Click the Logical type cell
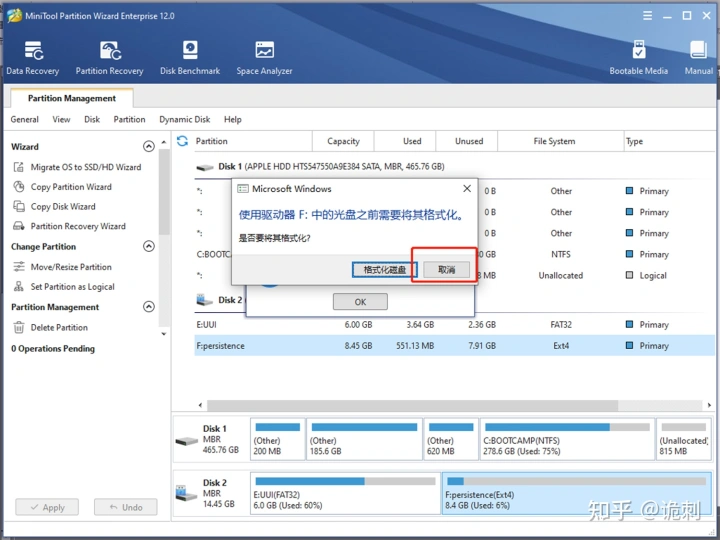The height and width of the screenshot is (540, 720). tap(646, 276)
